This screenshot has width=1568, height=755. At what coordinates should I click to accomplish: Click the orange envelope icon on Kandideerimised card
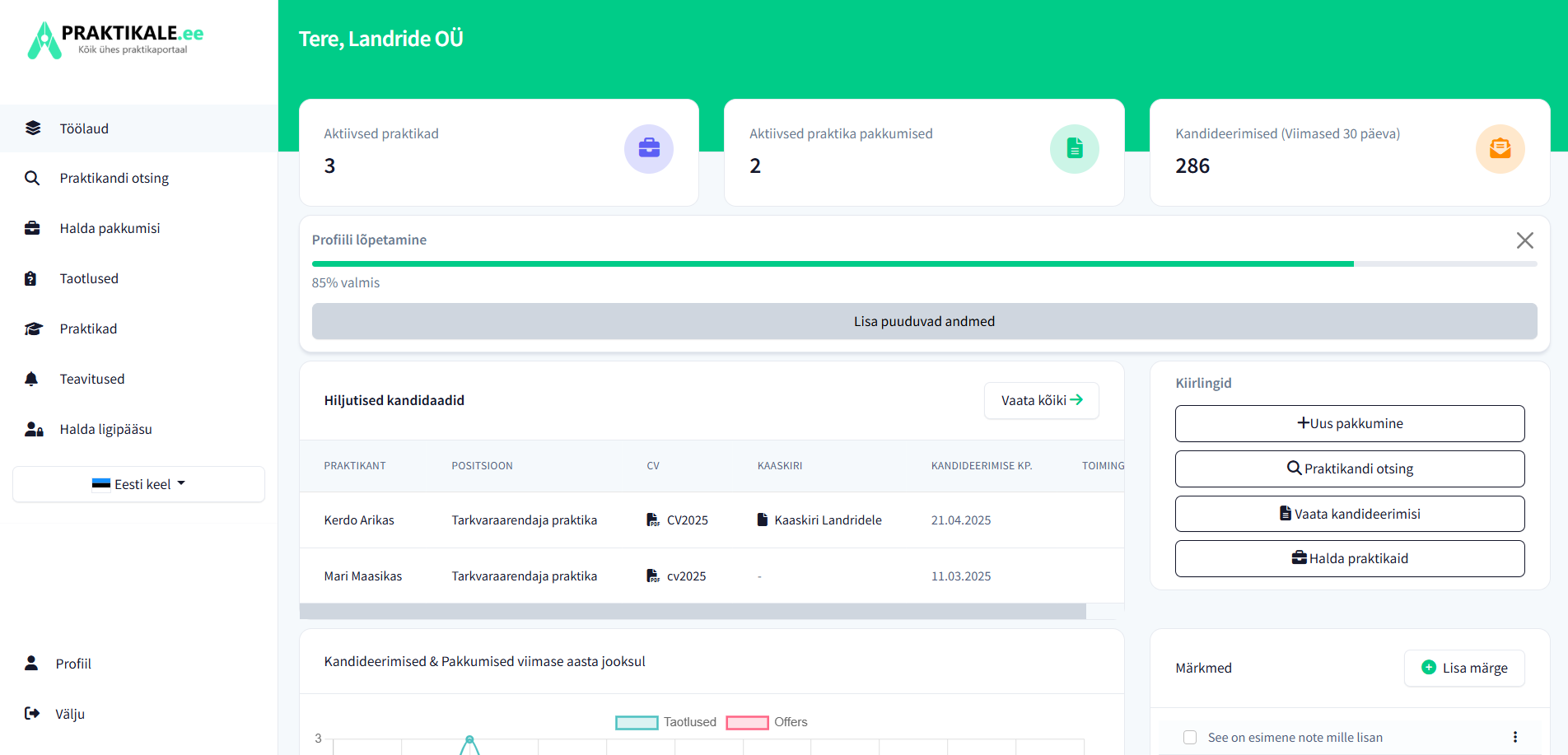pos(1500,148)
